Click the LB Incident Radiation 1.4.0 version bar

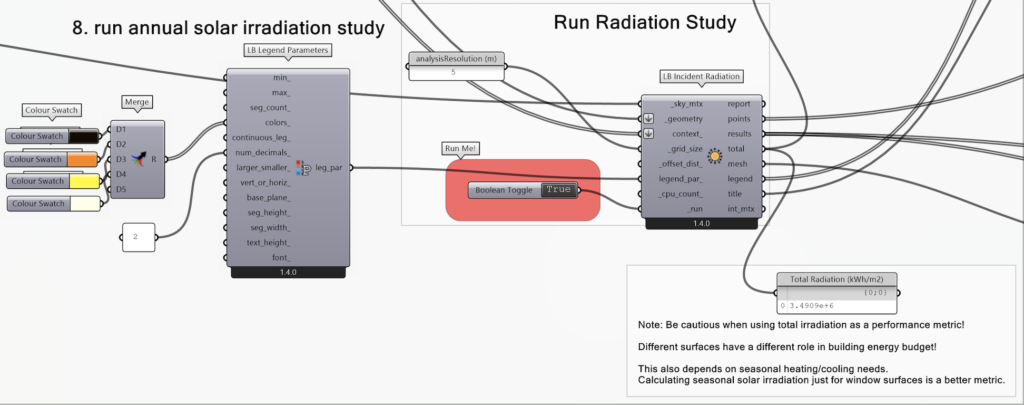click(x=701, y=224)
